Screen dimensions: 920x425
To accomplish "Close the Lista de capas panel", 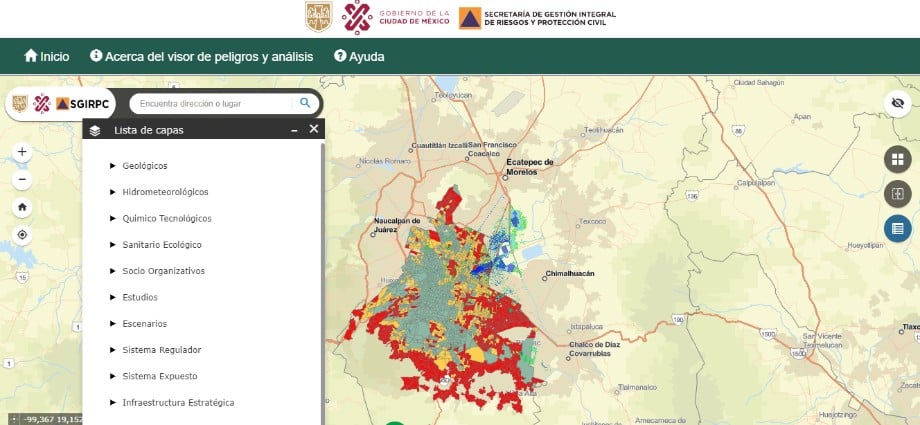I will pyautogui.click(x=314, y=129).
